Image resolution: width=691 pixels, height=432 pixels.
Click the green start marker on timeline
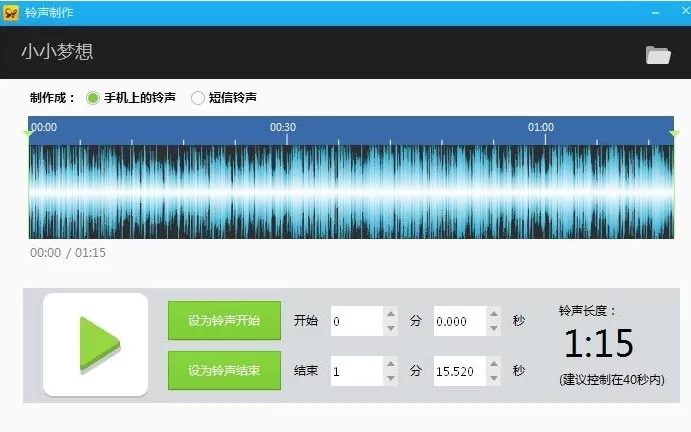pyautogui.click(x=29, y=134)
